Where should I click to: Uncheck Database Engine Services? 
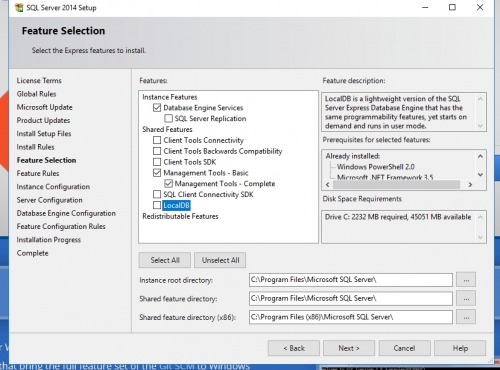(157, 108)
